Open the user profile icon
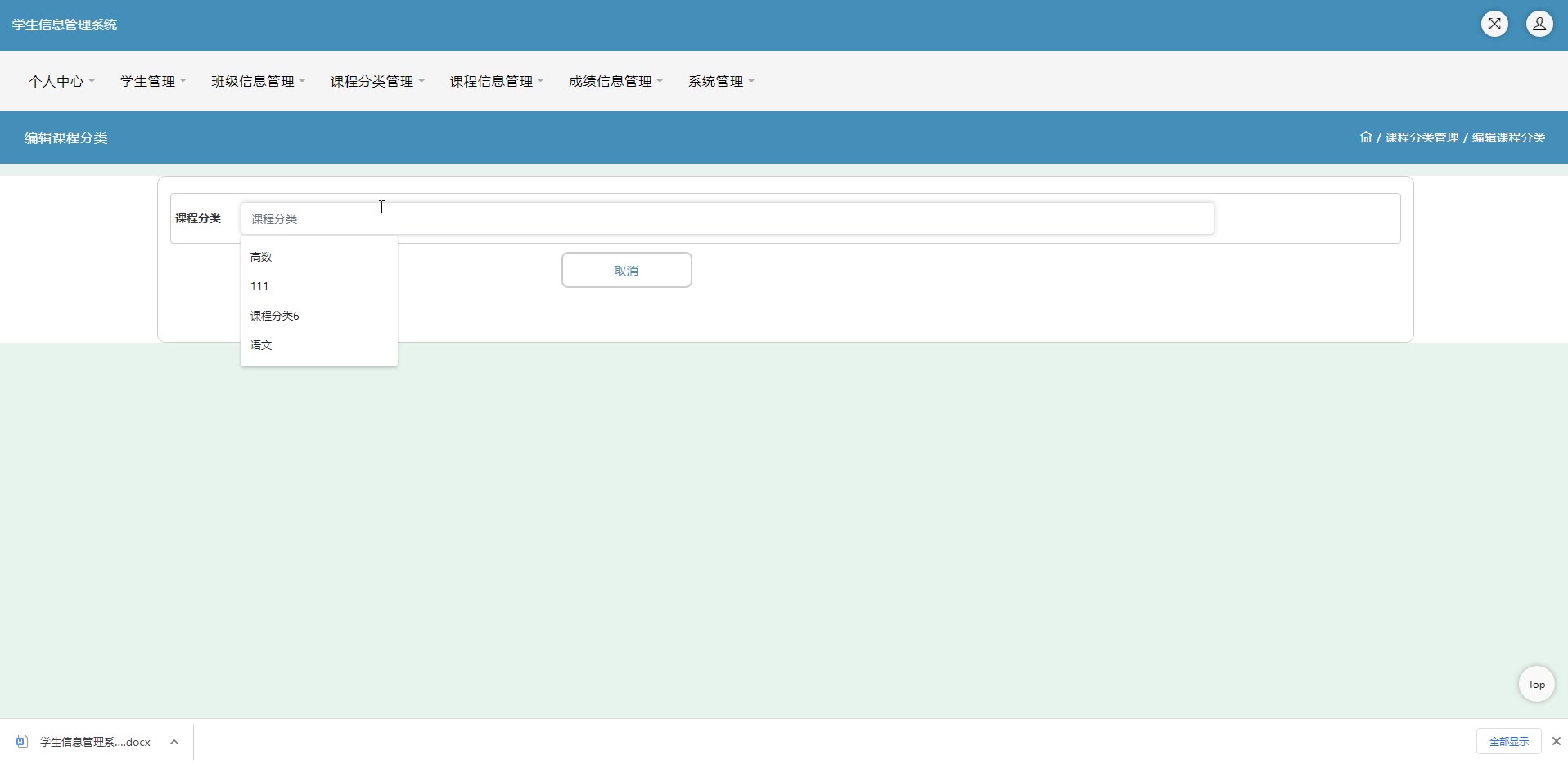The height and width of the screenshot is (764, 1568). click(x=1539, y=24)
